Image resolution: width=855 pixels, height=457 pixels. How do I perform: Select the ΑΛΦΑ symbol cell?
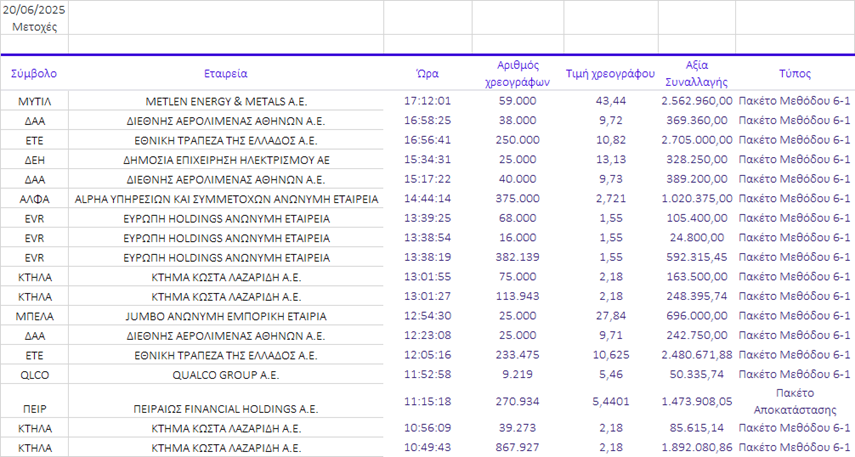click(34, 199)
